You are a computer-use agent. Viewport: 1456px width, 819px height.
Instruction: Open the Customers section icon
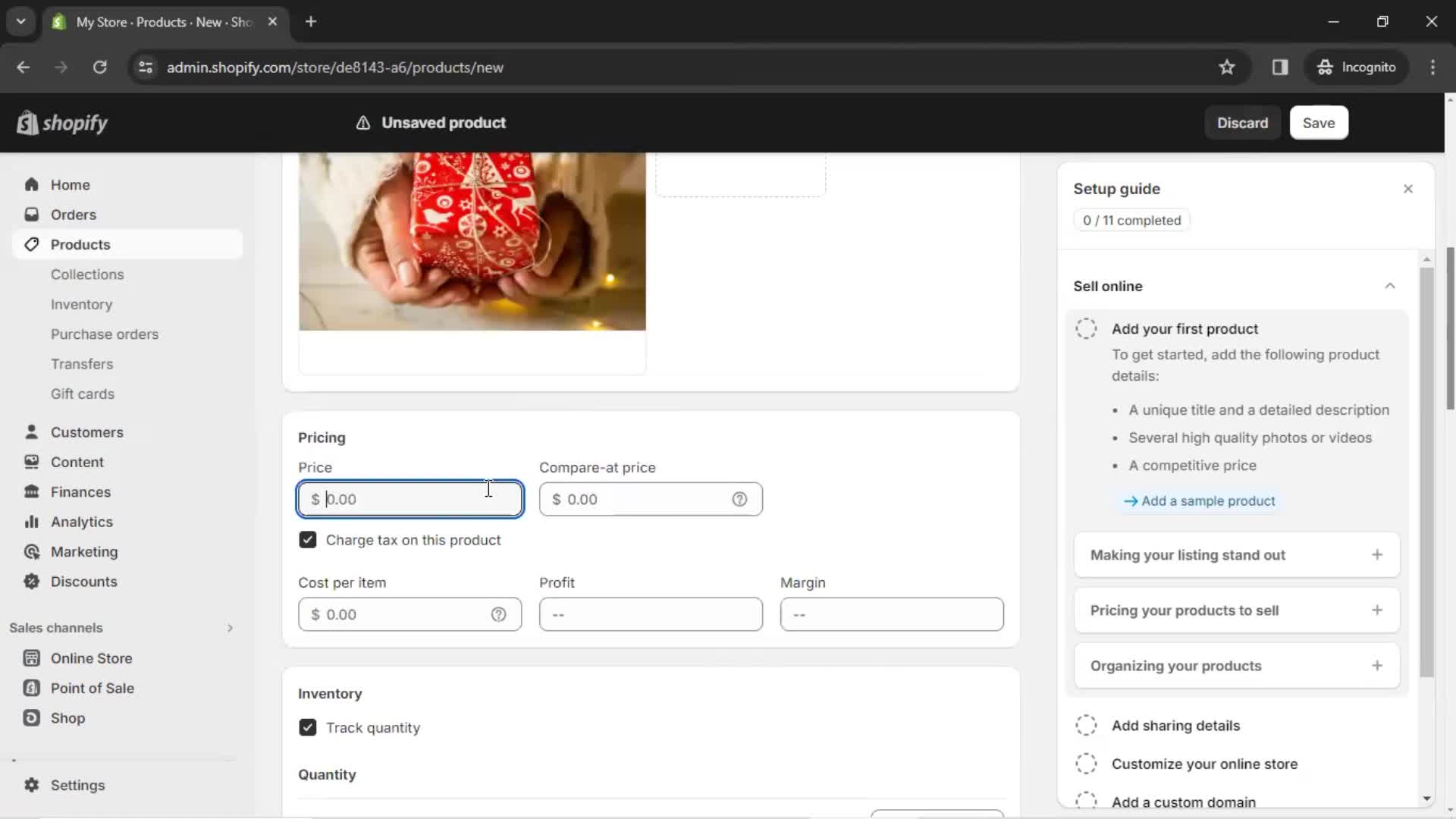pos(32,432)
